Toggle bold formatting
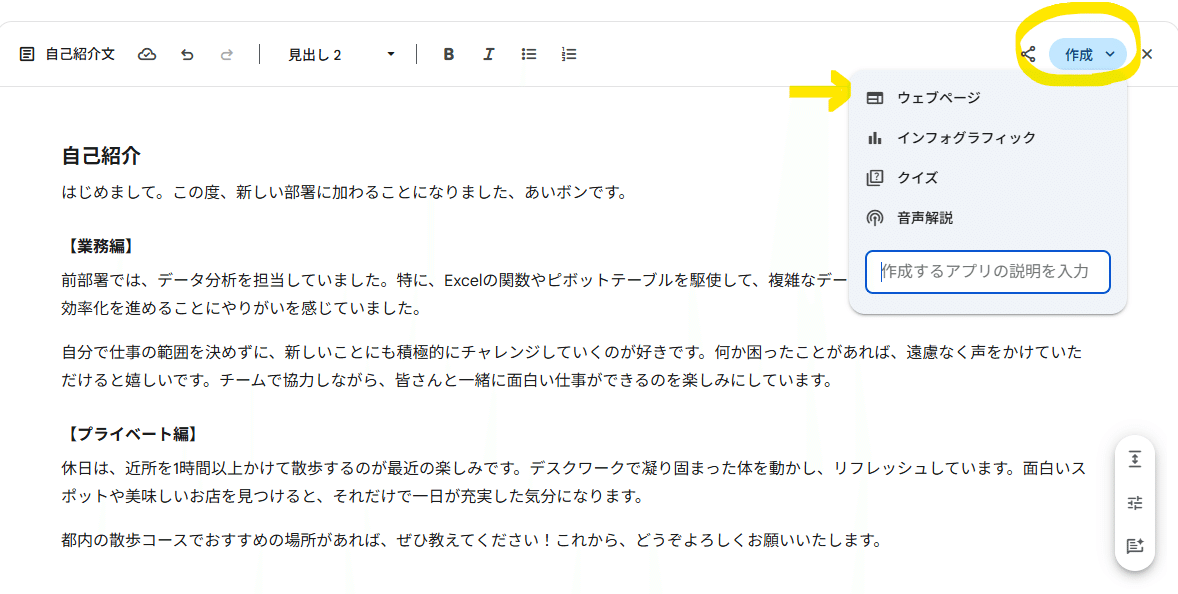Viewport: 1178px width, 594px height. point(448,54)
